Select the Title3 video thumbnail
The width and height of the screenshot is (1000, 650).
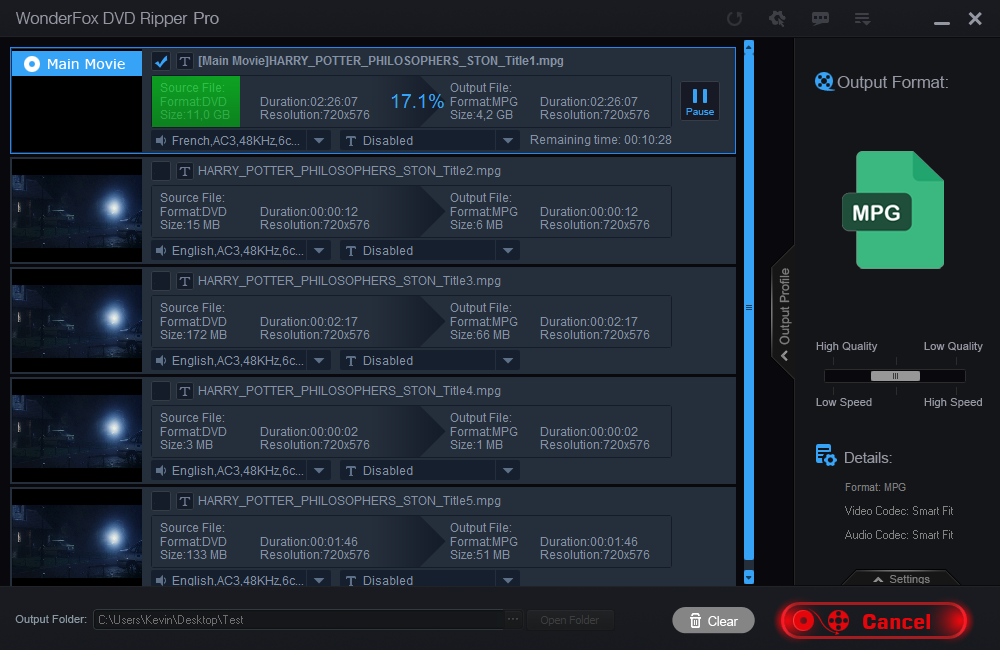click(77, 320)
